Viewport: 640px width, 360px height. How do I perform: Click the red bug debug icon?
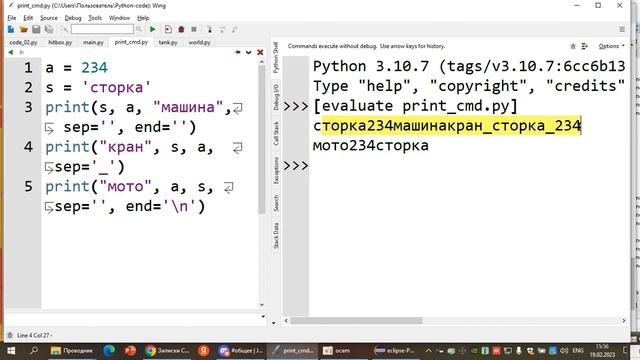click(181, 29)
